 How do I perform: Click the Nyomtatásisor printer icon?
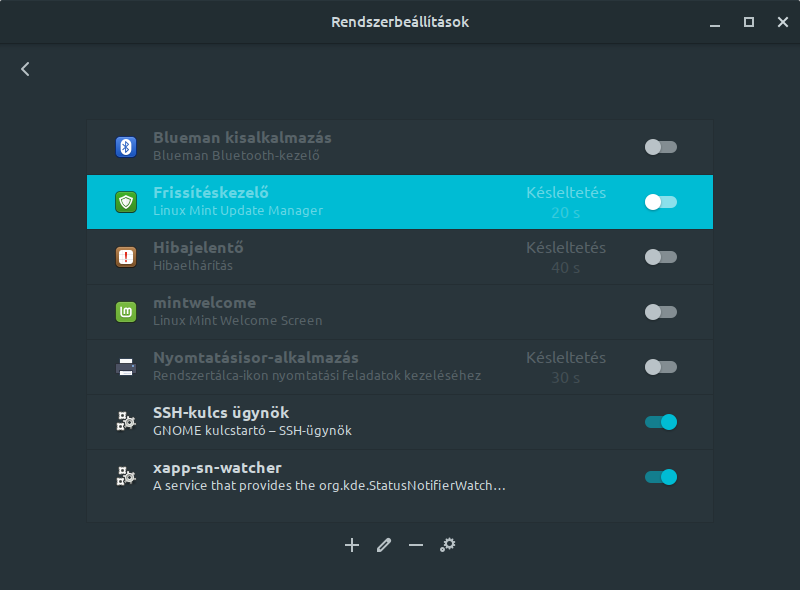tap(126, 367)
